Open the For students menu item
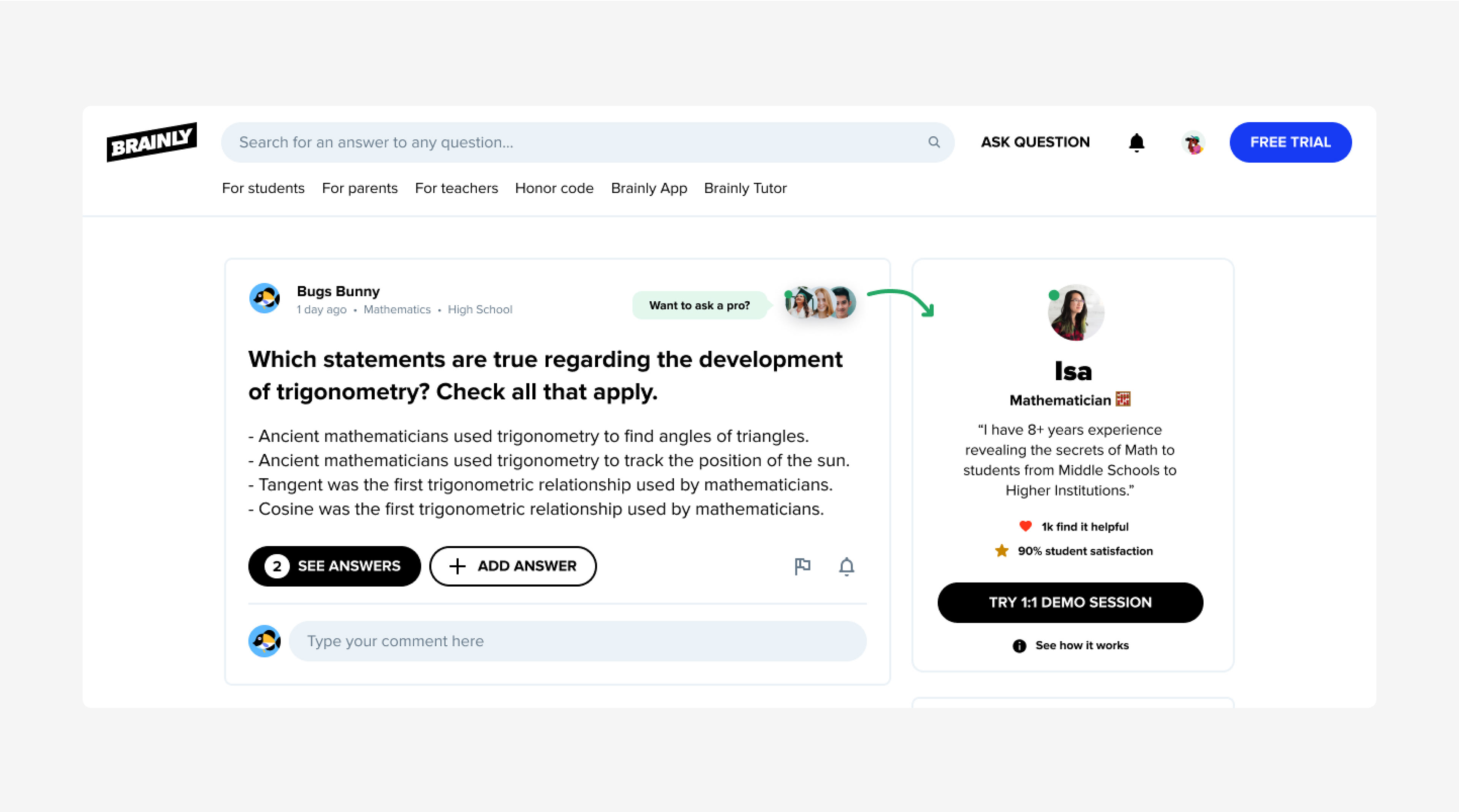Image resolution: width=1459 pixels, height=812 pixels. point(263,188)
